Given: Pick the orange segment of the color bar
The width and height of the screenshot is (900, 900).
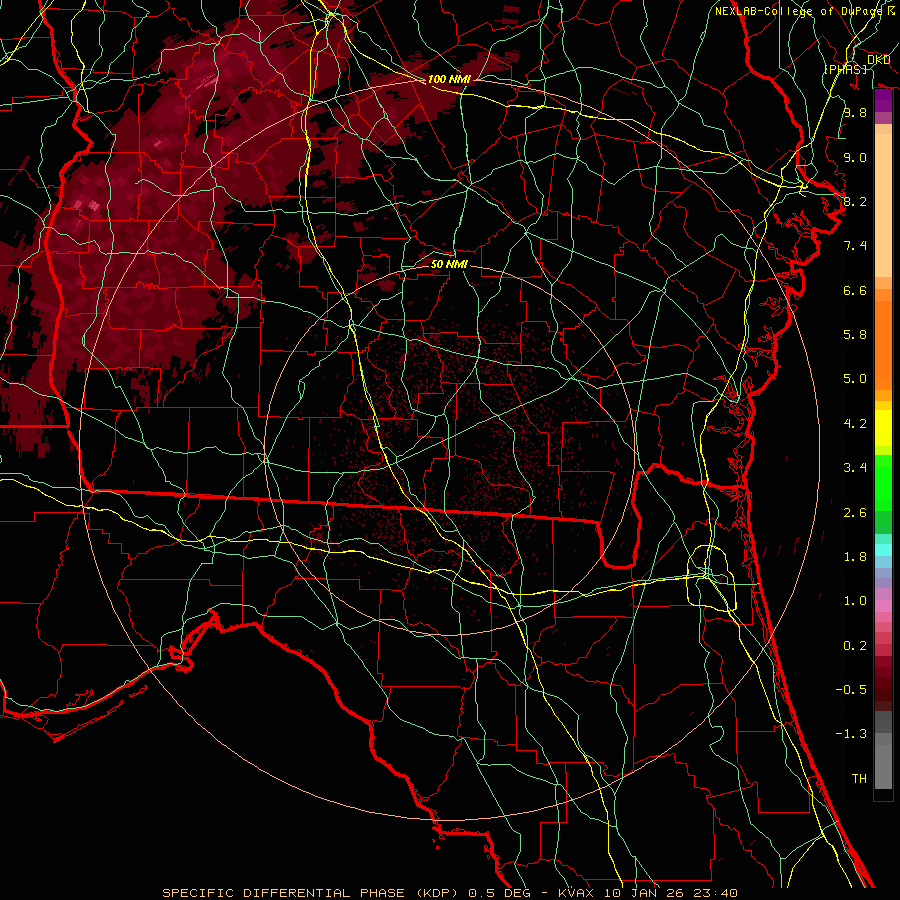Looking at the screenshot, I should pyautogui.click(x=883, y=345).
